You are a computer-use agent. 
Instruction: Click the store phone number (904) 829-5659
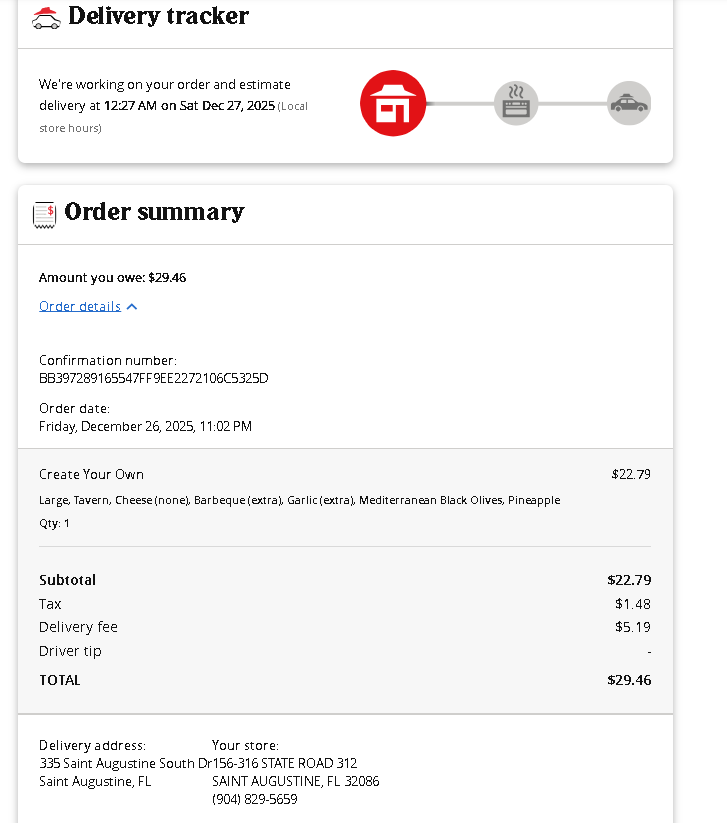[x=254, y=799]
